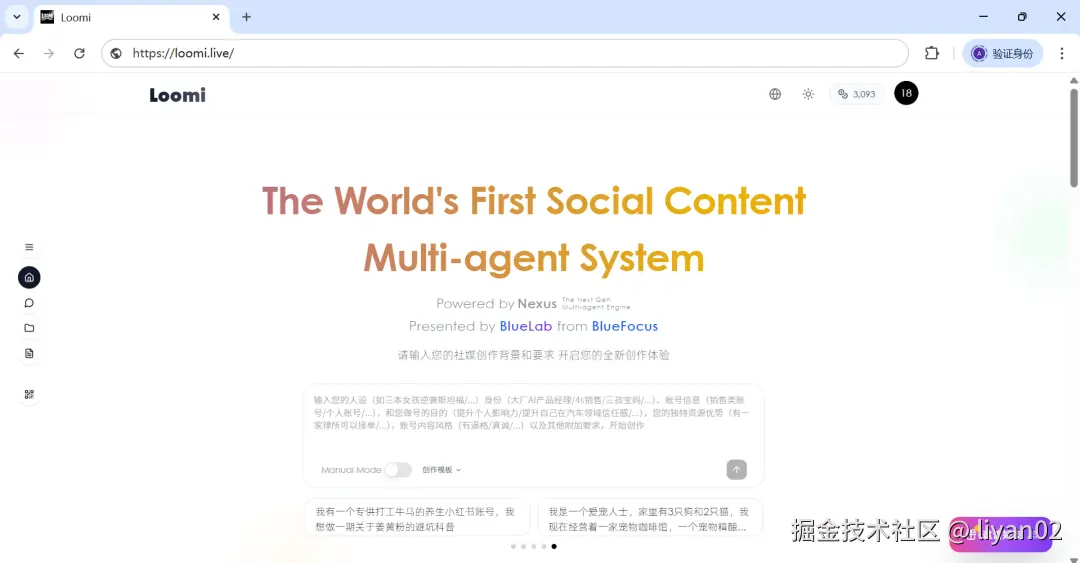Image resolution: width=1080 pixels, height=563 pixels.
Task: Select the Home icon in sidebar
Action: pyautogui.click(x=29, y=278)
